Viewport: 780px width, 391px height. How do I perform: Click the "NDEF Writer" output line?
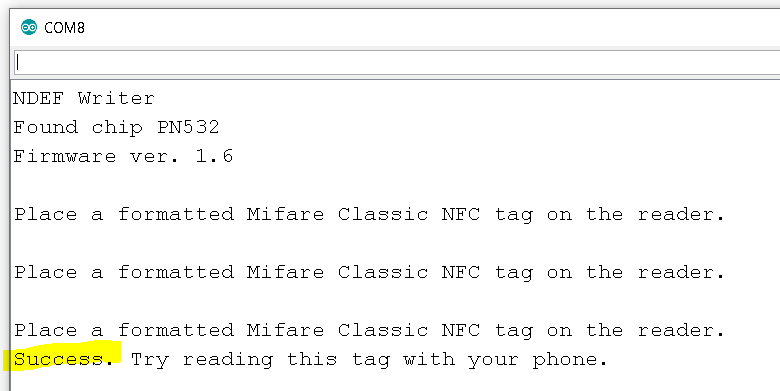click(84, 98)
